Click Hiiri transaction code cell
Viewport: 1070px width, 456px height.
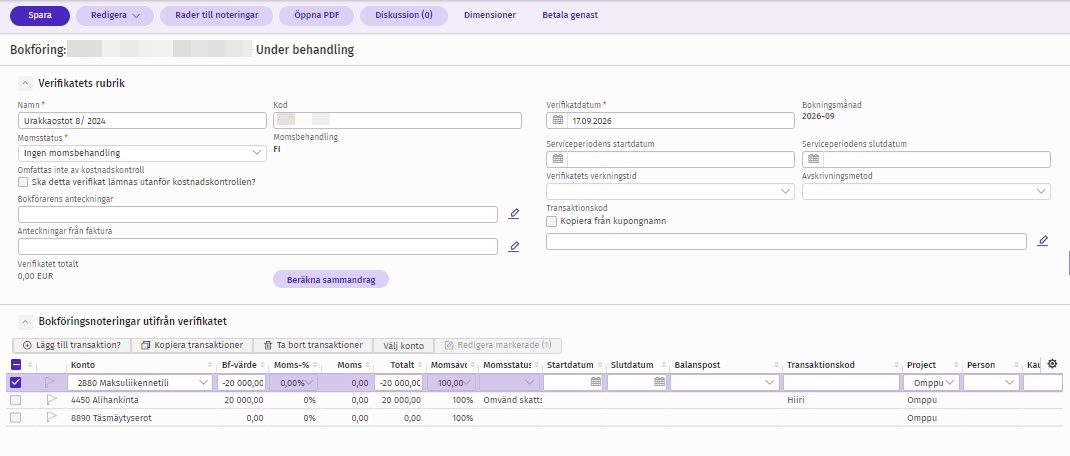coord(796,401)
